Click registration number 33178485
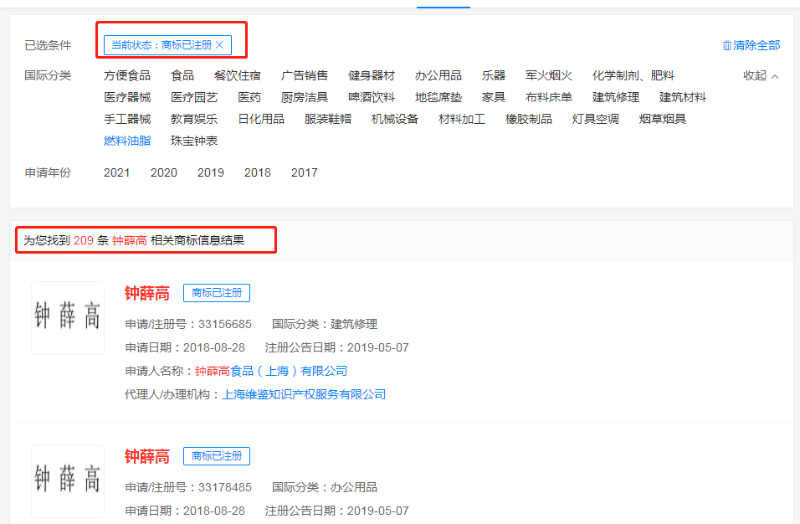800x524 pixels. tap(224, 487)
